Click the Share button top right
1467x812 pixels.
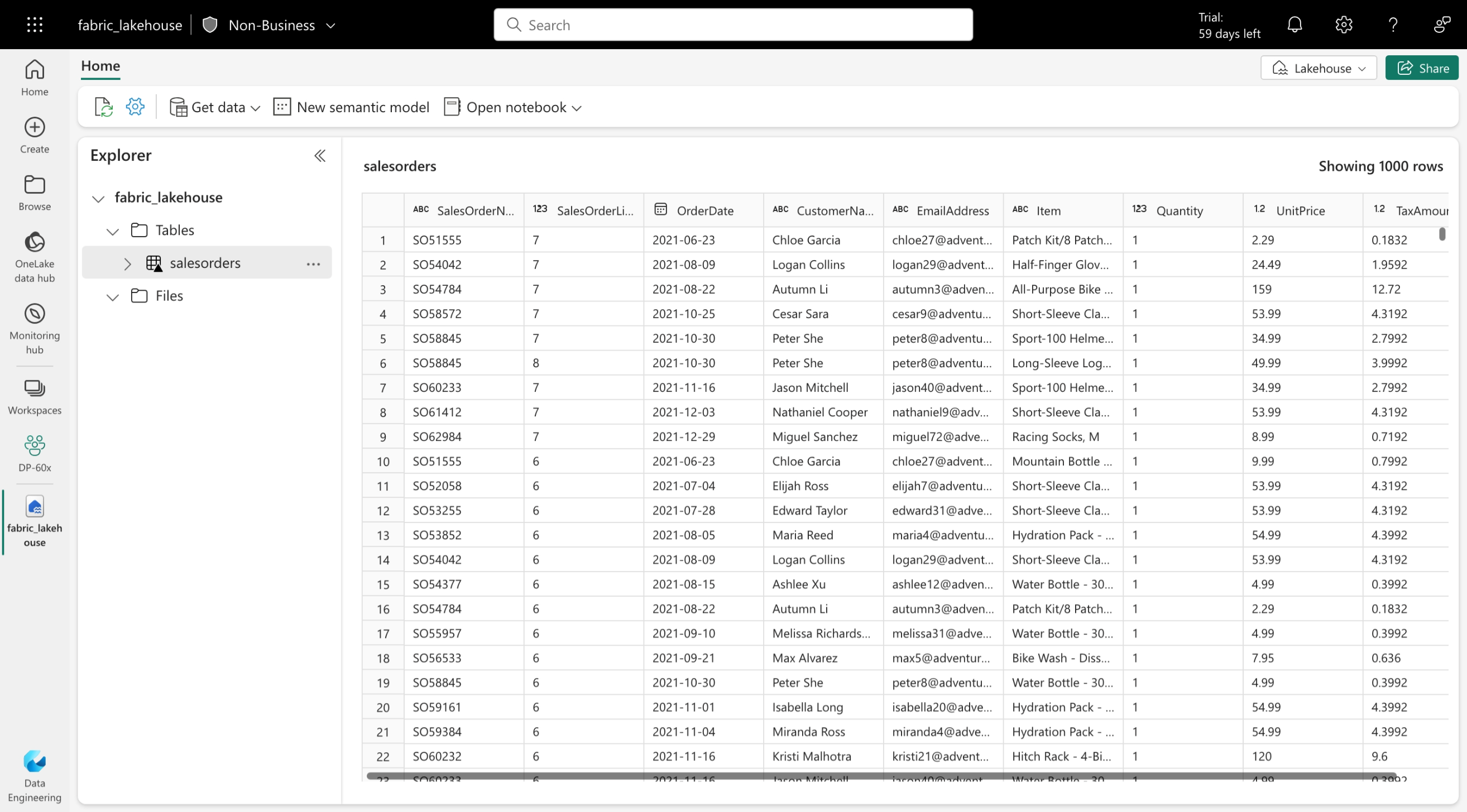click(x=1425, y=67)
